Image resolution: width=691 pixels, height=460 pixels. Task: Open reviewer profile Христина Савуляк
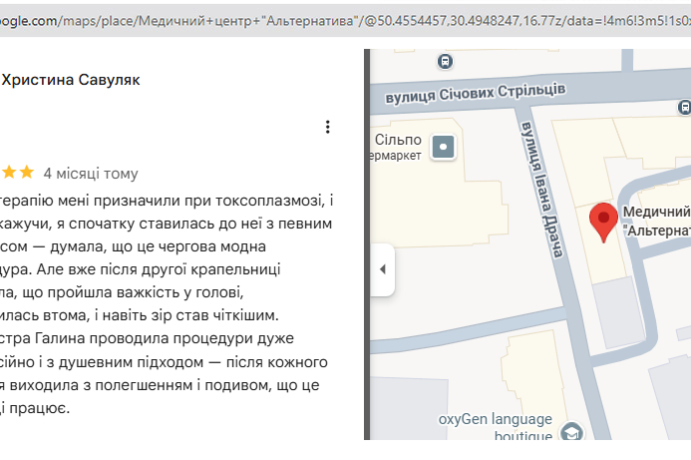pyautogui.click(x=70, y=81)
